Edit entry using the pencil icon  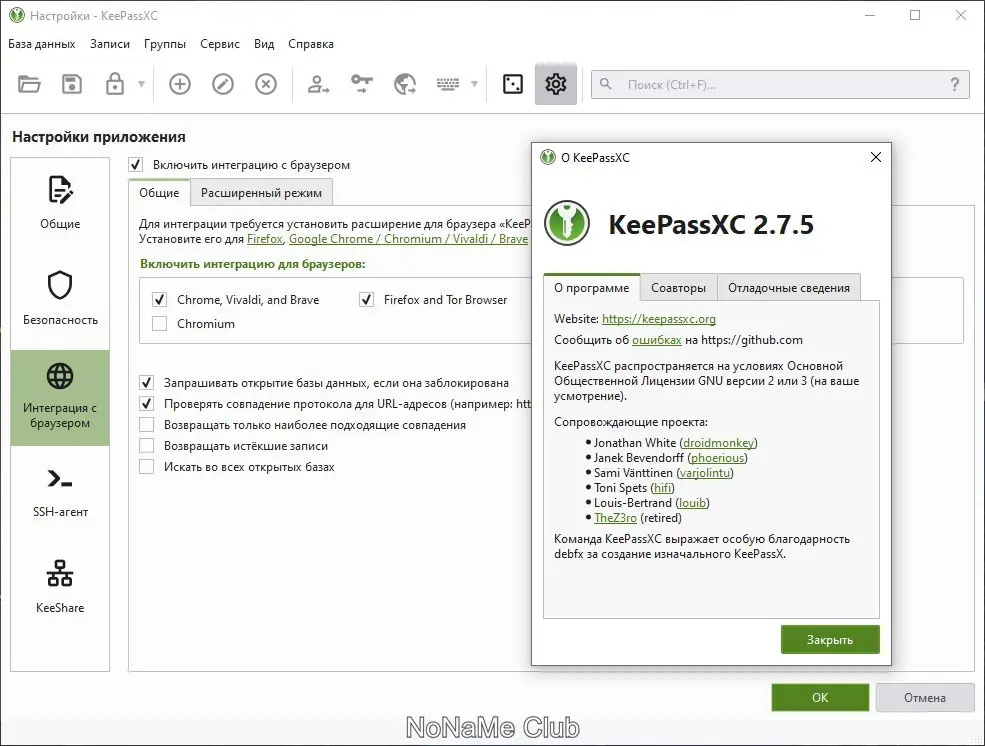(x=222, y=84)
